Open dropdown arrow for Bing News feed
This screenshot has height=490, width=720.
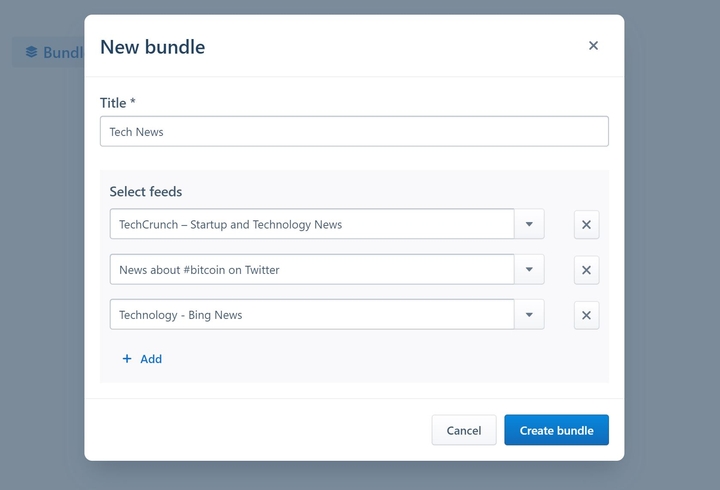pyautogui.click(x=529, y=315)
